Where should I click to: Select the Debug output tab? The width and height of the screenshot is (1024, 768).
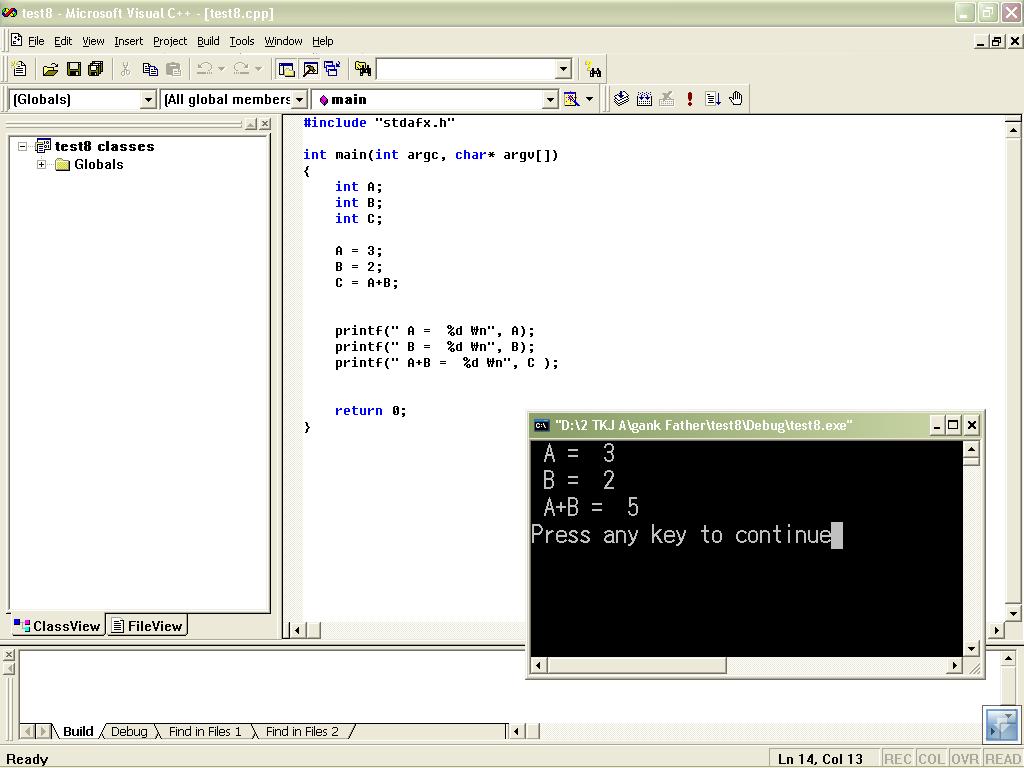129,731
